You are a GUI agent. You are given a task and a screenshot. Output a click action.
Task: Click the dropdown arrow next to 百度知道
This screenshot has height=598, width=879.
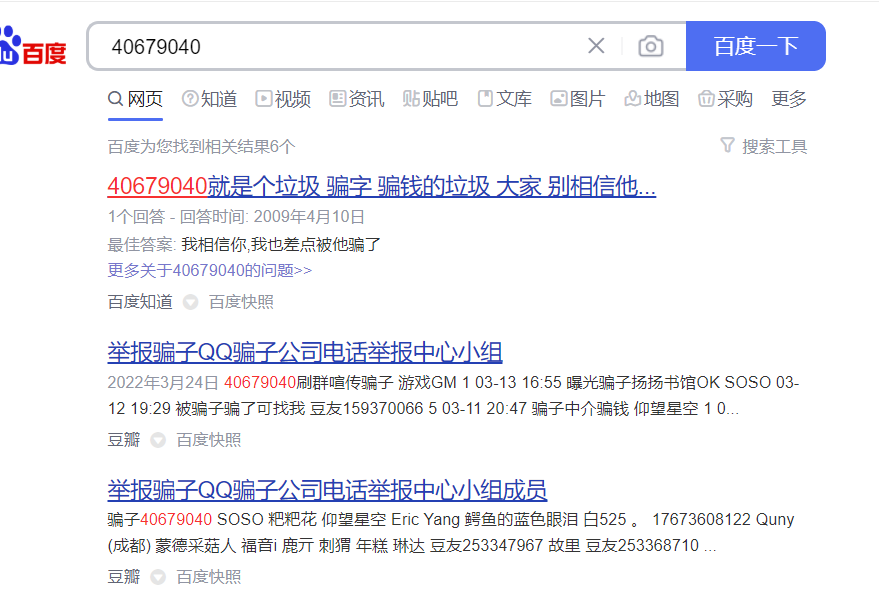[191, 303]
